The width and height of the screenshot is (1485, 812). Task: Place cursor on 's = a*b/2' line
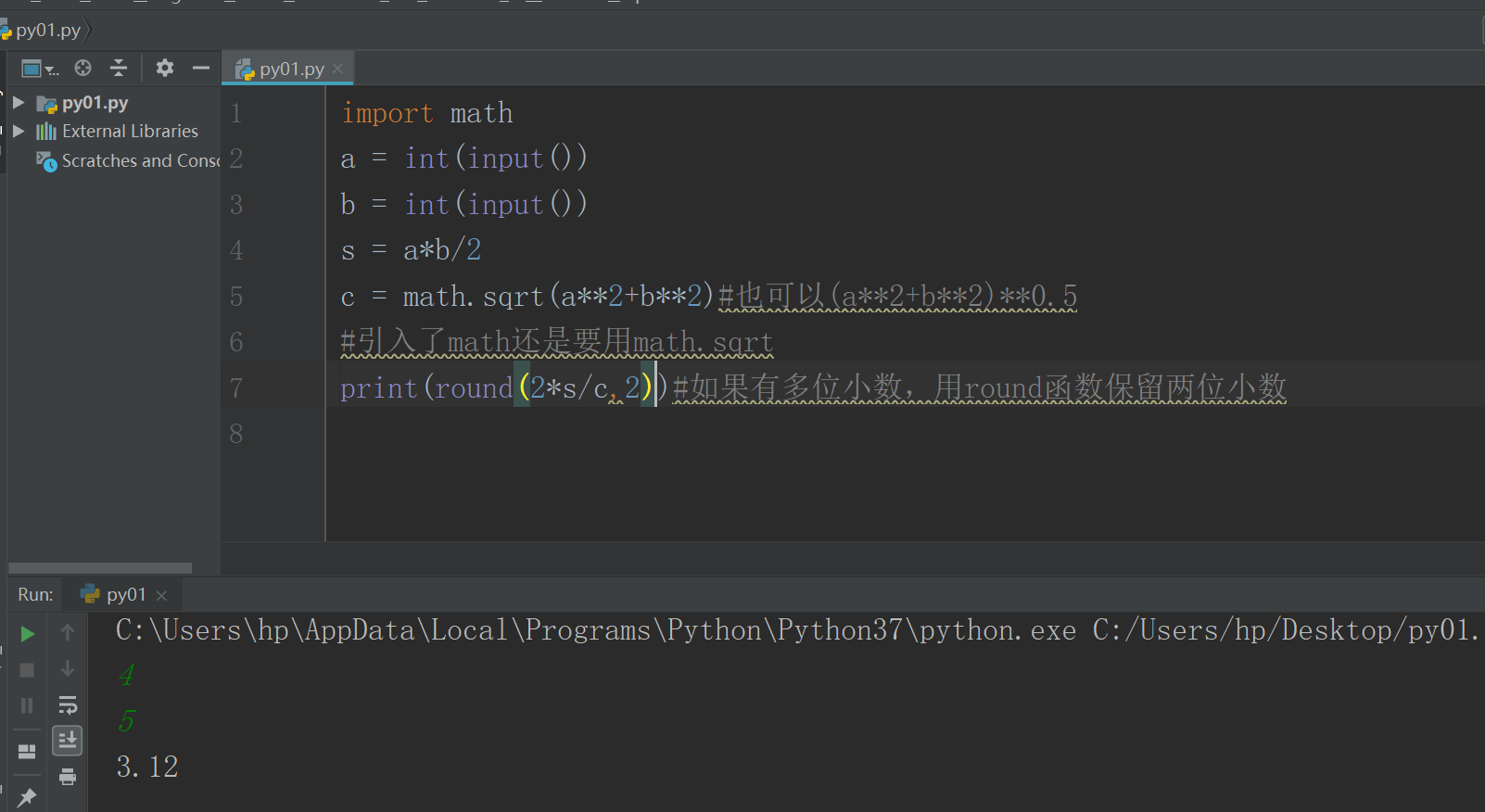[411, 250]
